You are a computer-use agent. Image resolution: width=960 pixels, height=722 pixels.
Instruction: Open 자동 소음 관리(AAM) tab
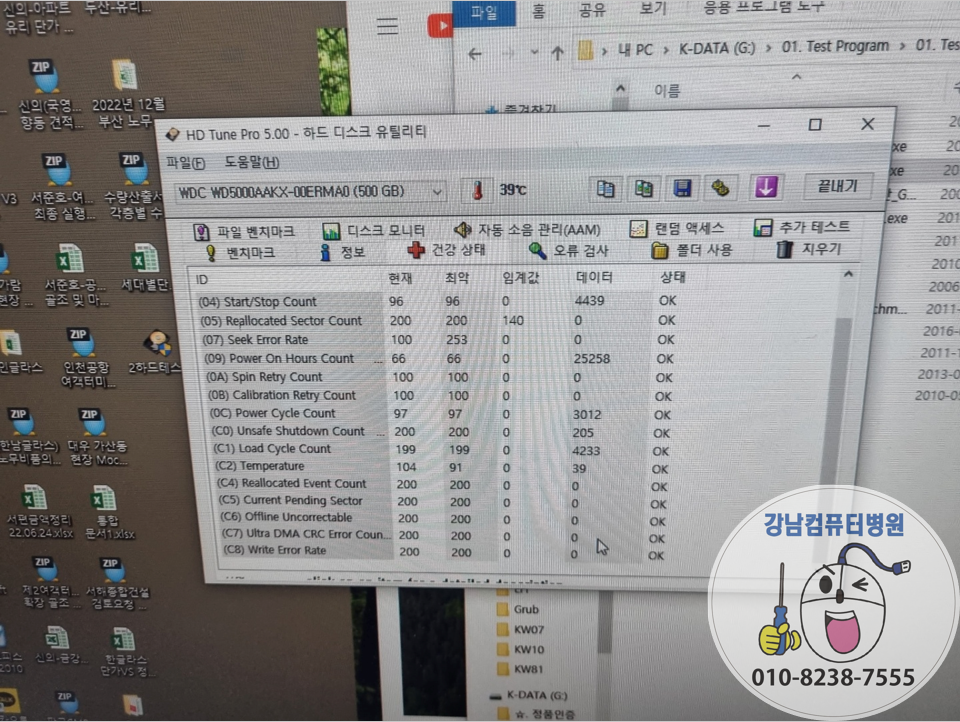(527, 230)
